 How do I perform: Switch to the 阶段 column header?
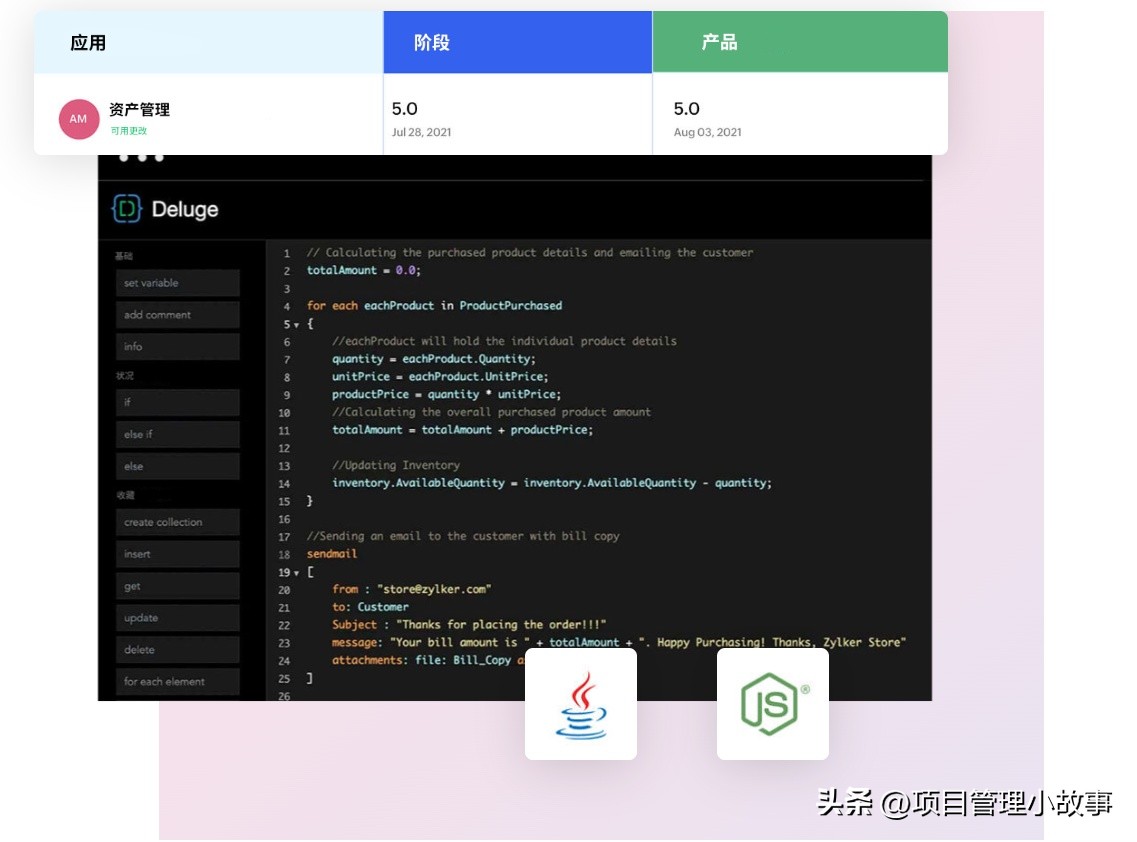click(517, 41)
